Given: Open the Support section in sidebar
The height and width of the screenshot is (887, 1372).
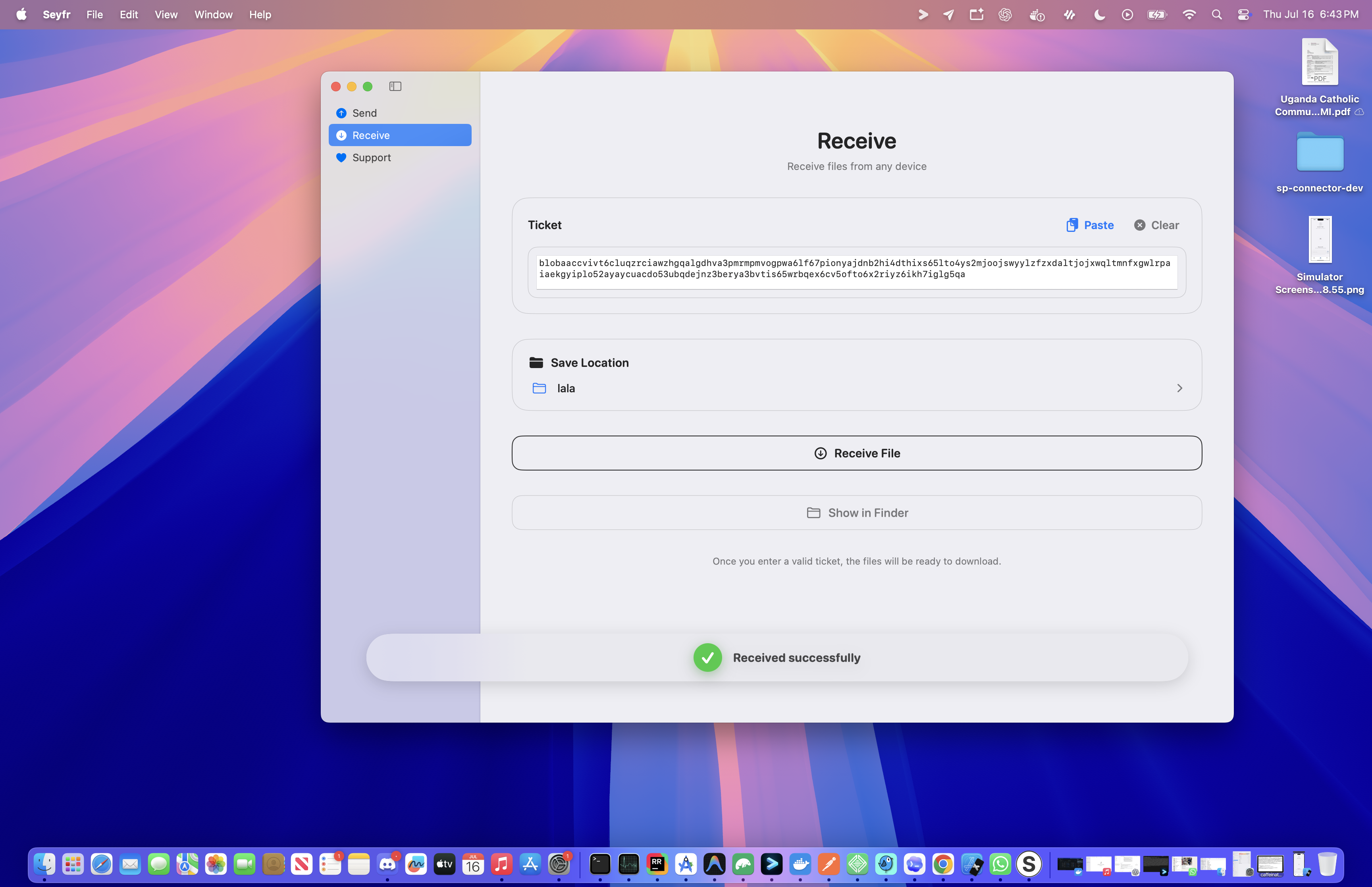Looking at the screenshot, I should point(399,158).
